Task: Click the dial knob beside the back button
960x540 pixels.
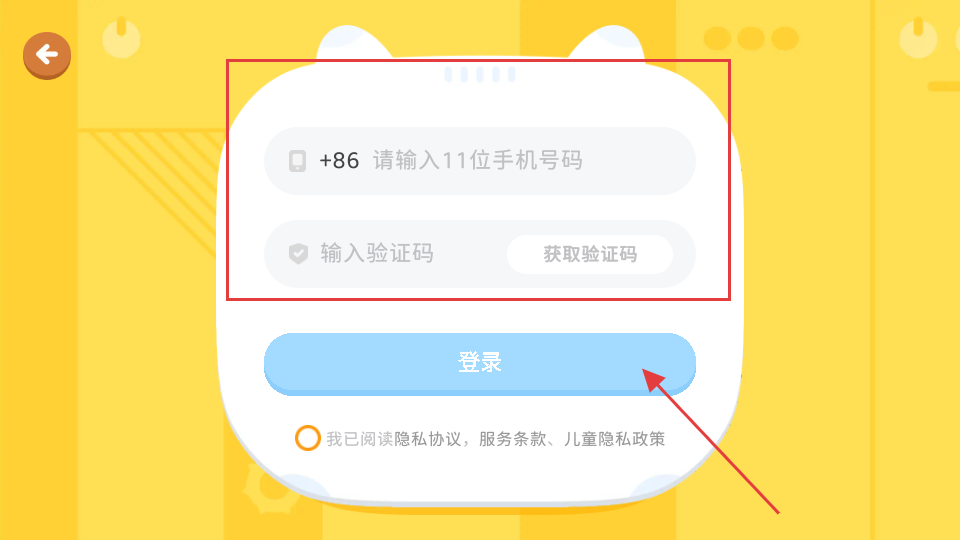Action: [121, 38]
